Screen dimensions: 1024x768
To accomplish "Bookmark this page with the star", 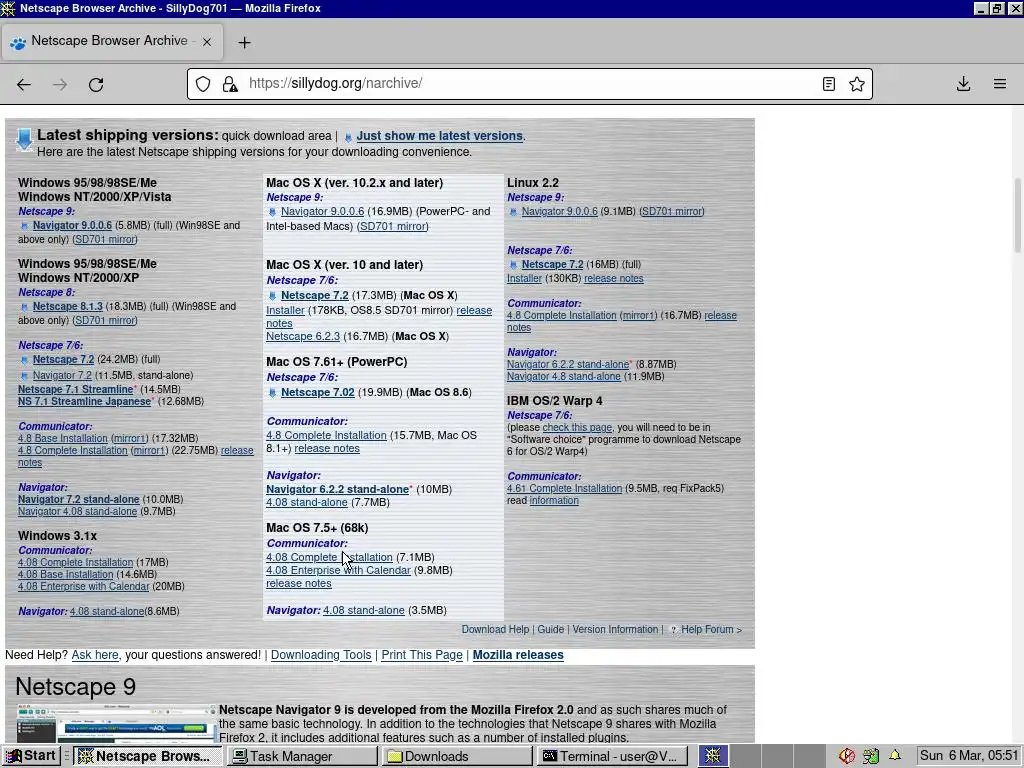I will click(x=857, y=84).
